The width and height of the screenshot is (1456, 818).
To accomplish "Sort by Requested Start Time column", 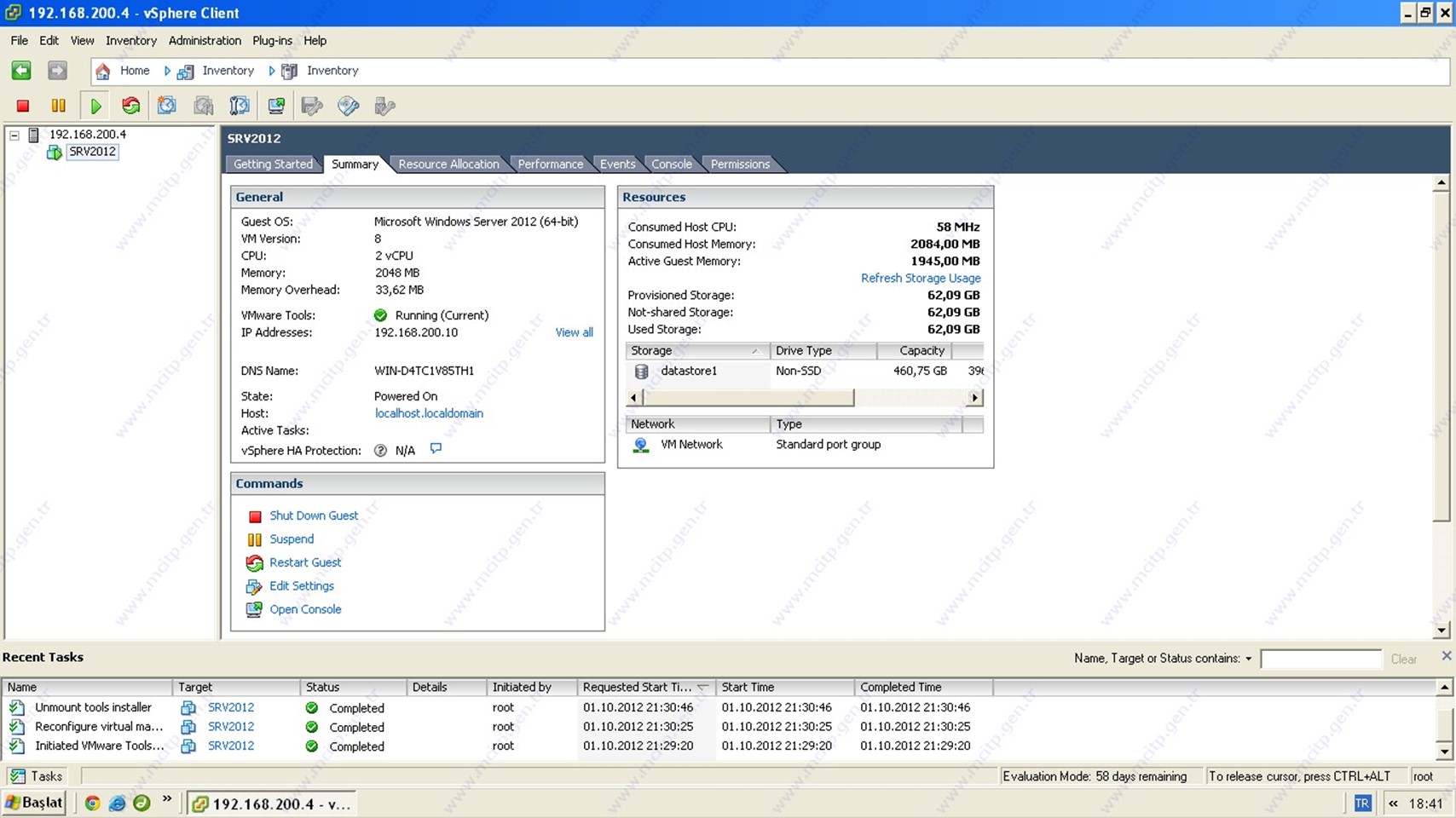I will (646, 687).
